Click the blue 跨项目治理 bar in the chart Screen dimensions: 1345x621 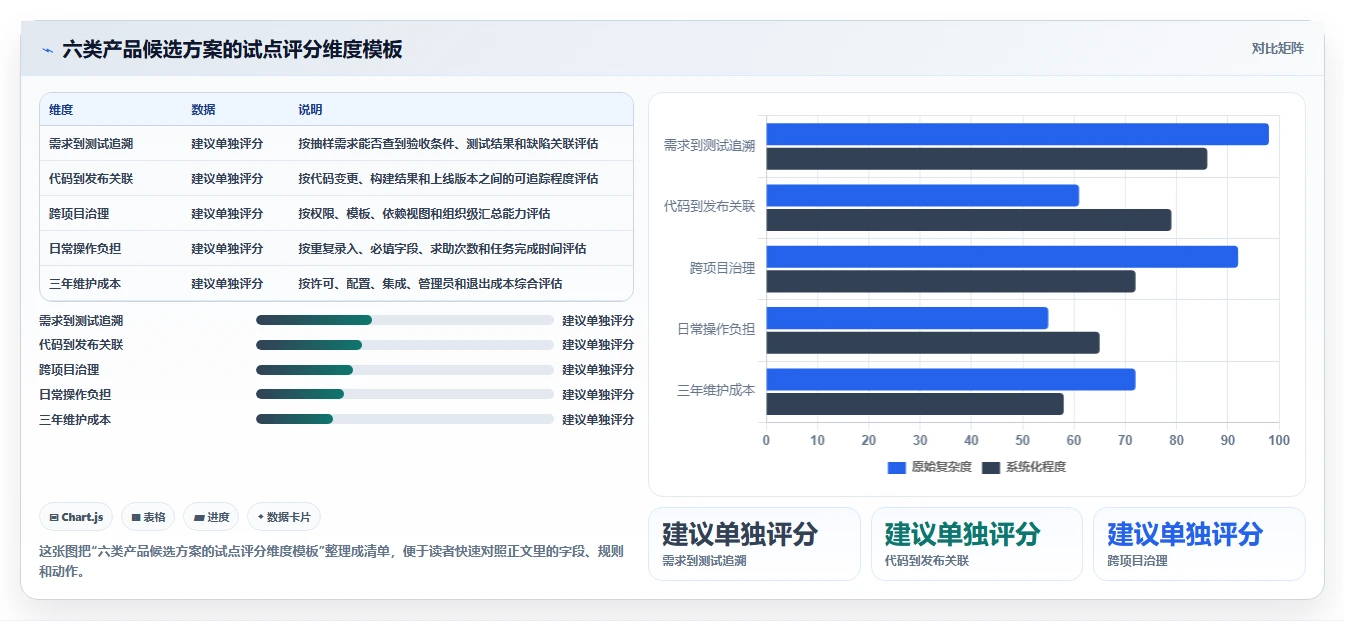tap(1002, 257)
